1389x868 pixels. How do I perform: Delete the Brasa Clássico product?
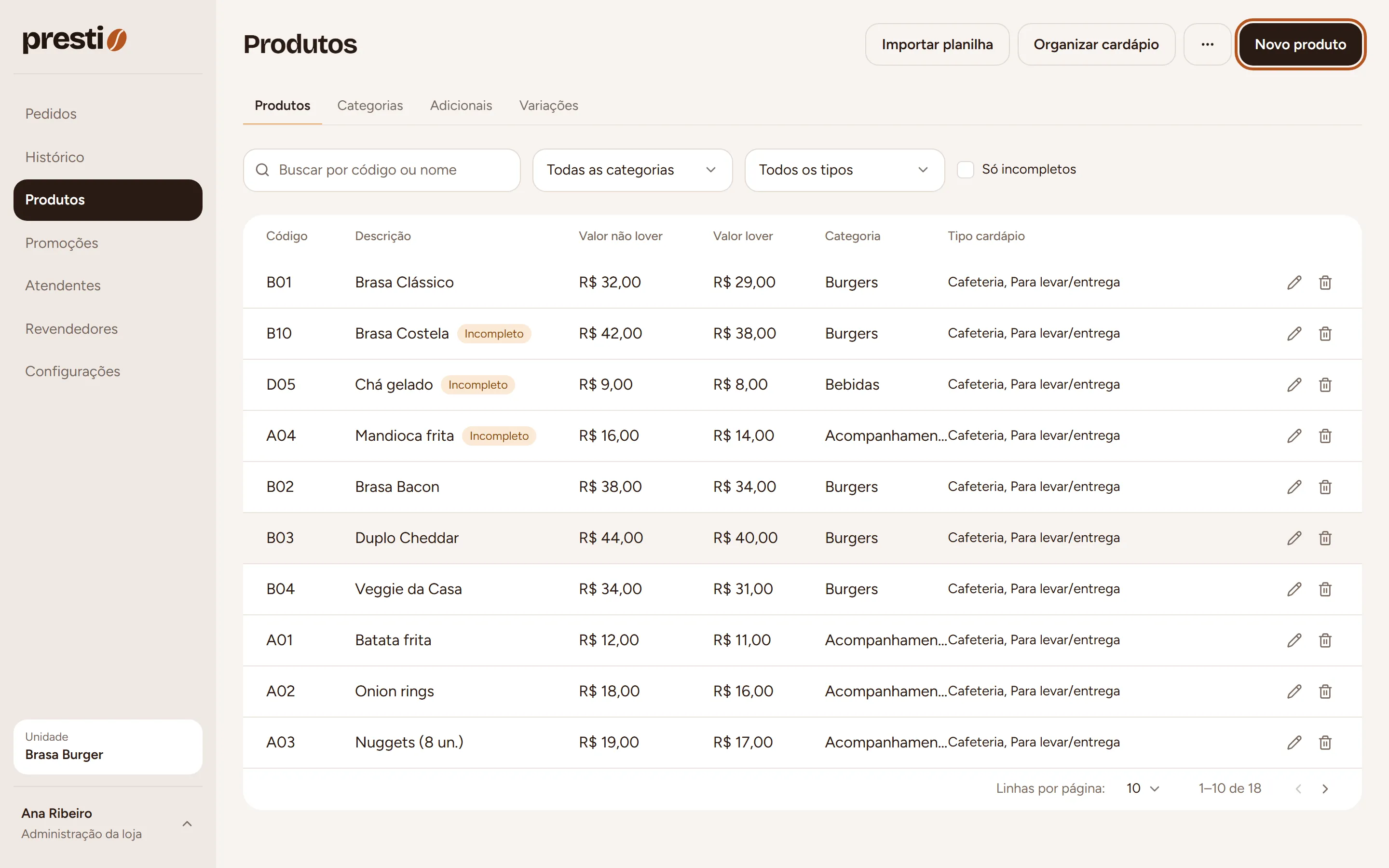(x=1325, y=283)
